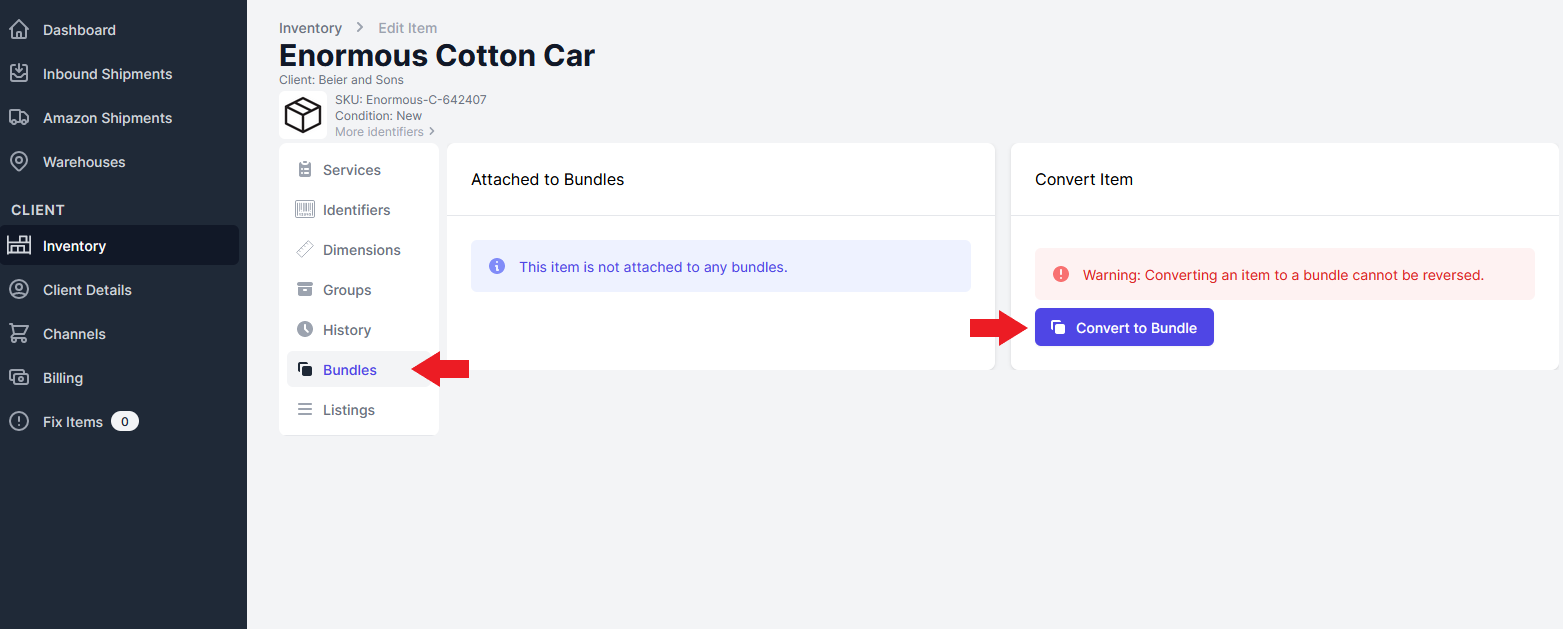
Task: Click the Client Details person icon
Action: click(x=19, y=290)
